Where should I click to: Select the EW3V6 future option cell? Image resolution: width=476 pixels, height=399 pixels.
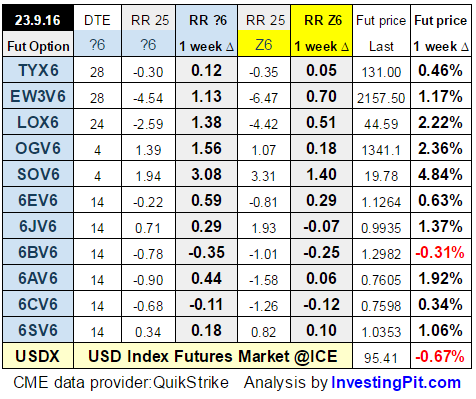(38, 96)
